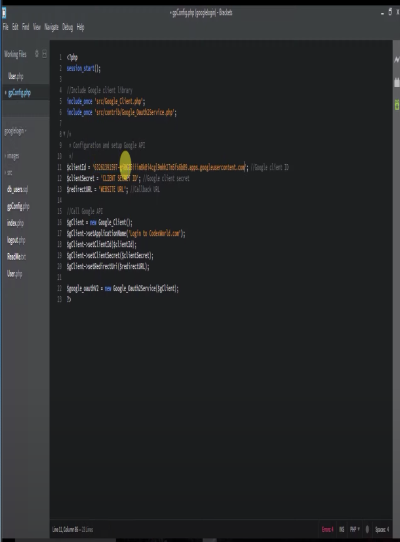Expand the src folder in project tree
The image size is (400, 542).
[x=9, y=172]
